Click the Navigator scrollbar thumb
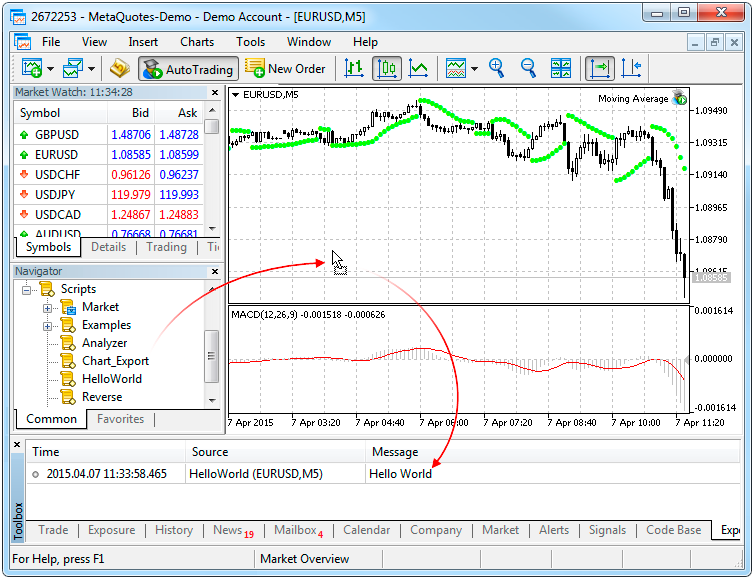 click(211, 356)
